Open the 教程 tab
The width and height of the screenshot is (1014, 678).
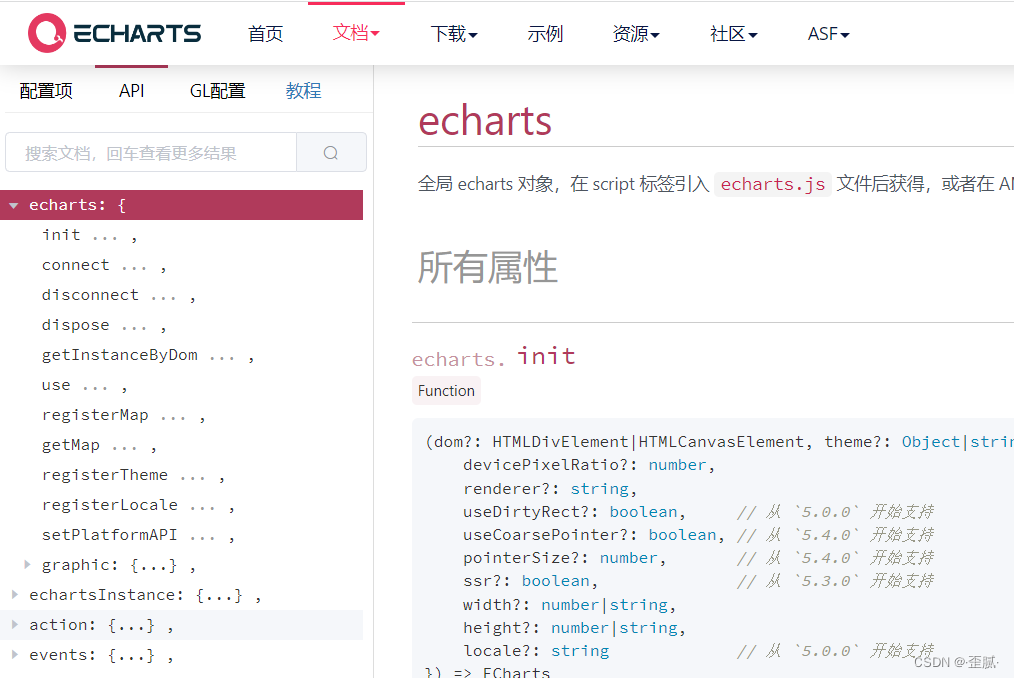point(303,90)
